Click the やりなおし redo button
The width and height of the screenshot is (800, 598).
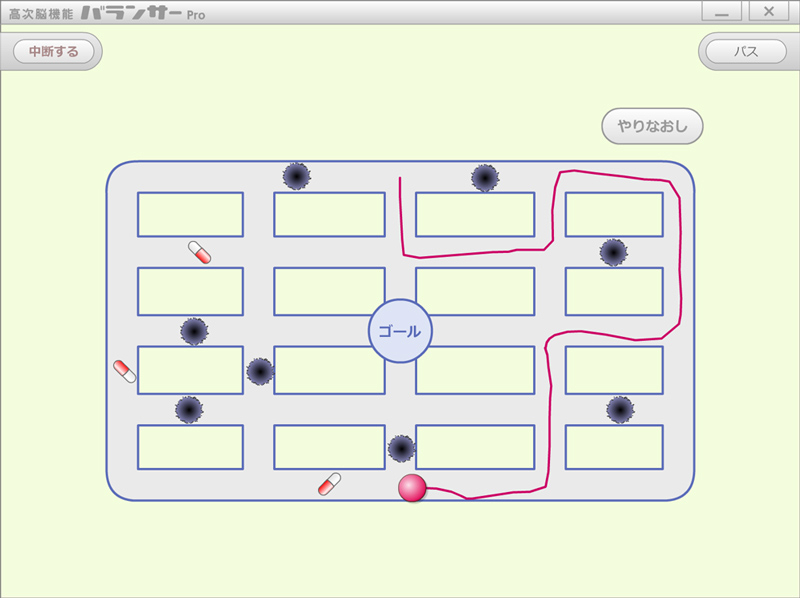652,126
